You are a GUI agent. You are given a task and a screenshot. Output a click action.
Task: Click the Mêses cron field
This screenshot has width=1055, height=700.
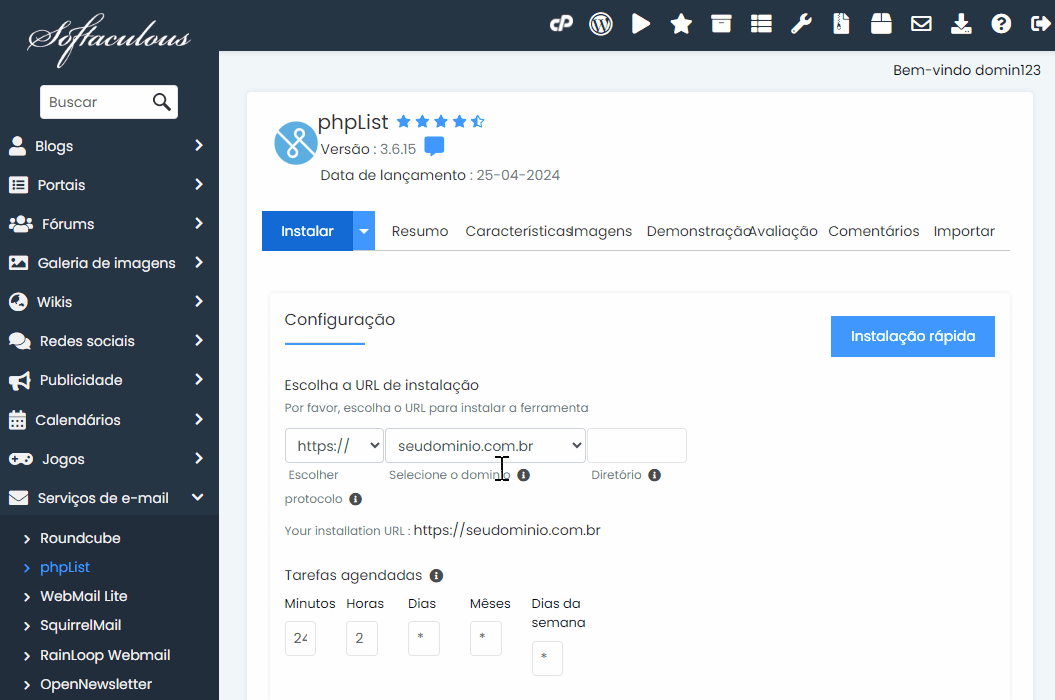[486, 638]
